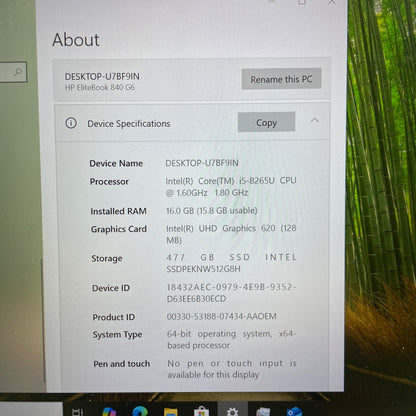Screen dimensions: 416x416
Task: Click the Rename this PC button
Action: 281,79
